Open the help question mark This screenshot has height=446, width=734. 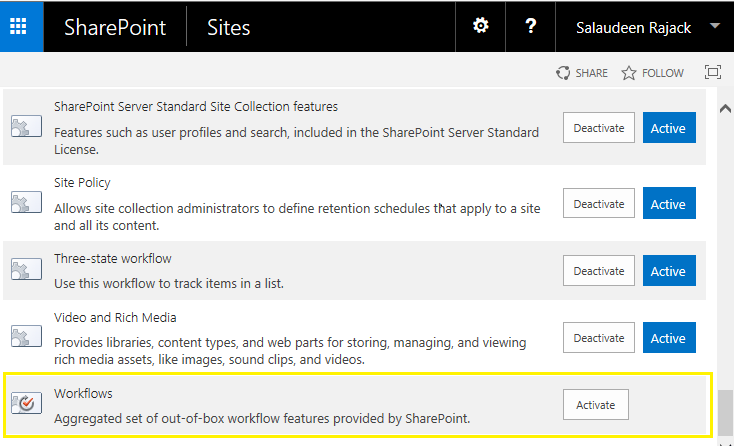click(530, 25)
